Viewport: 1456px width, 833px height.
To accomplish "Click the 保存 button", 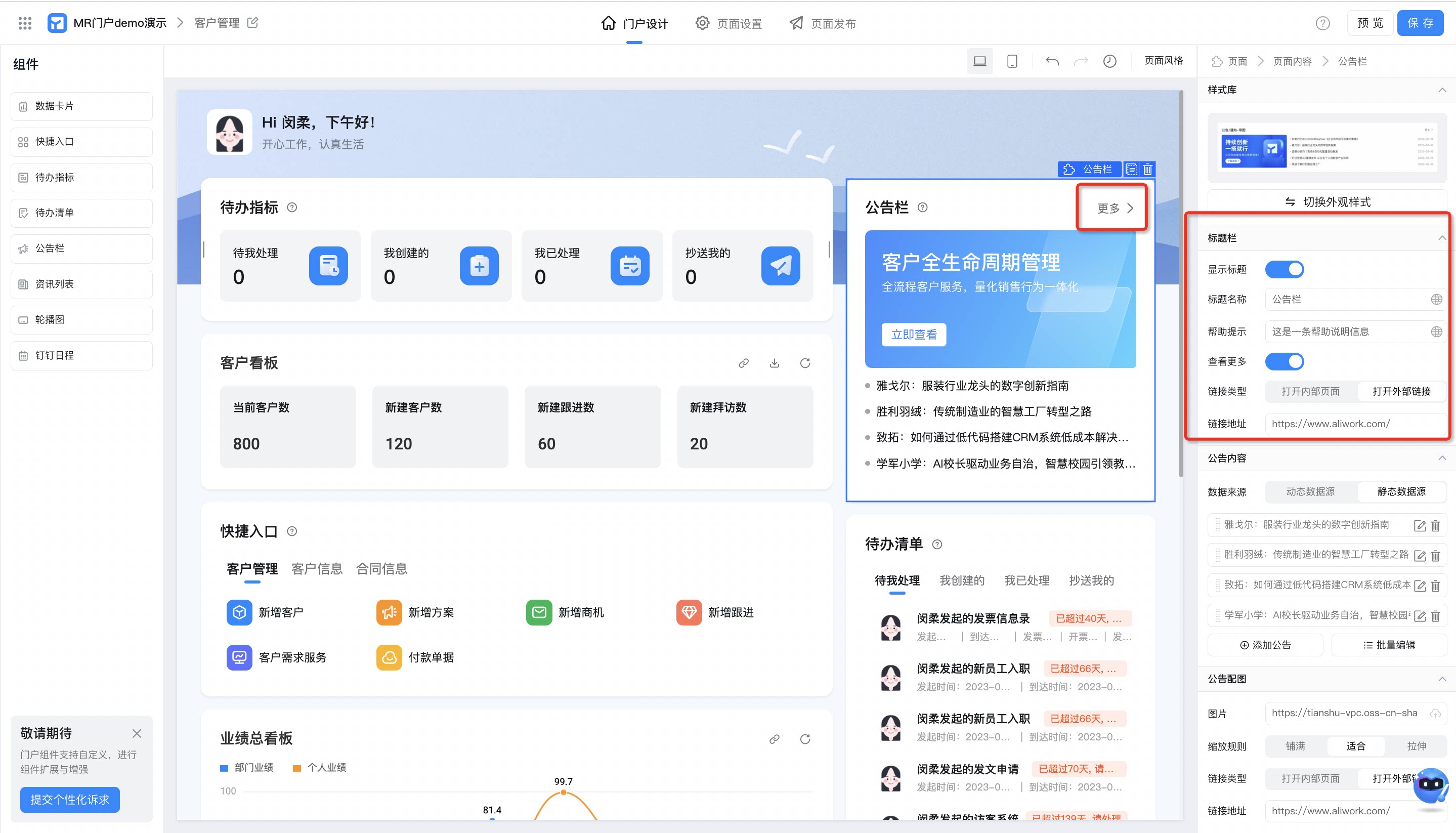I will (1420, 23).
